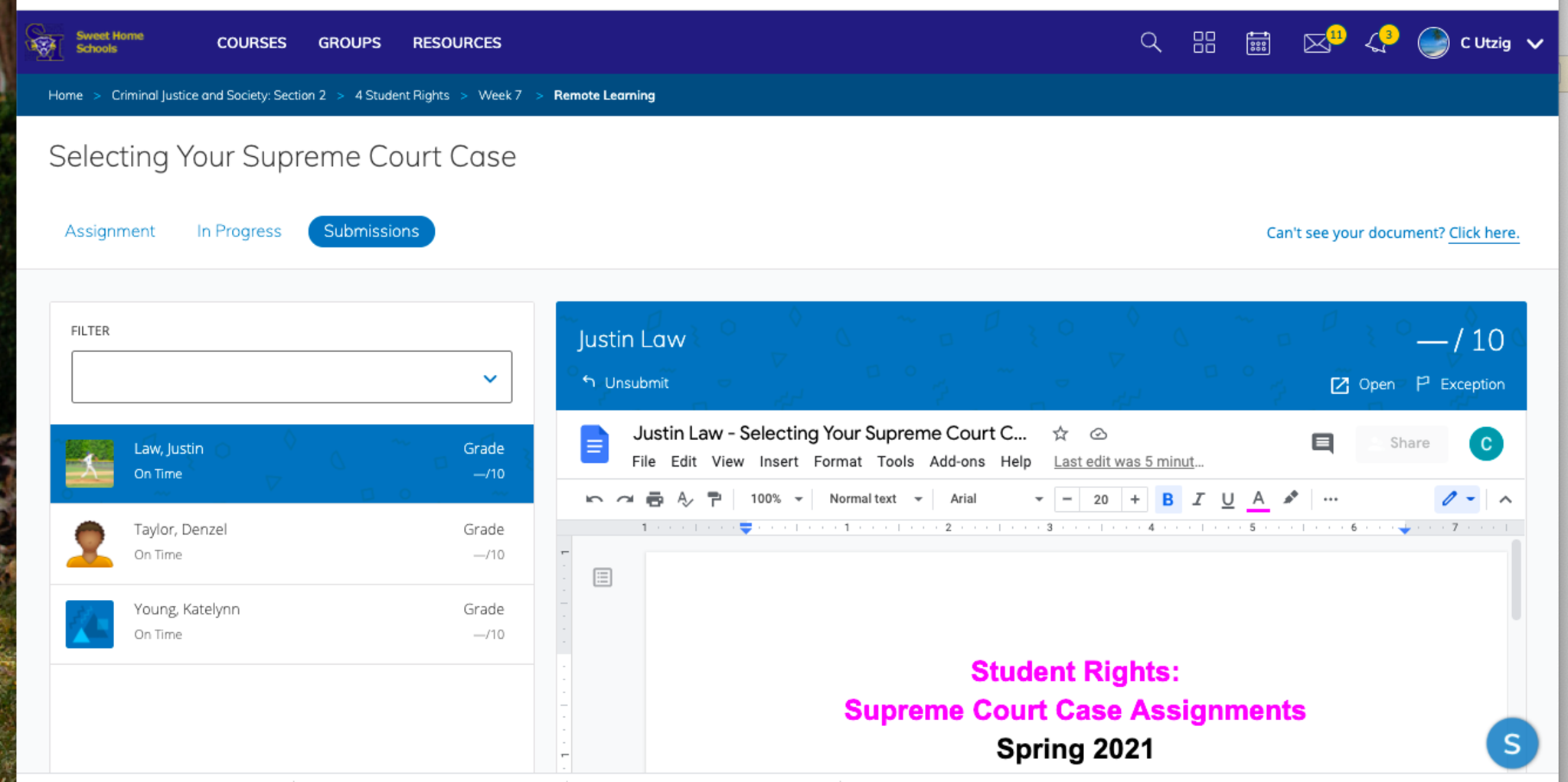This screenshot has width=1568, height=782.
Task: Open the Arial font dropdown
Action: click(x=995, y=500)
